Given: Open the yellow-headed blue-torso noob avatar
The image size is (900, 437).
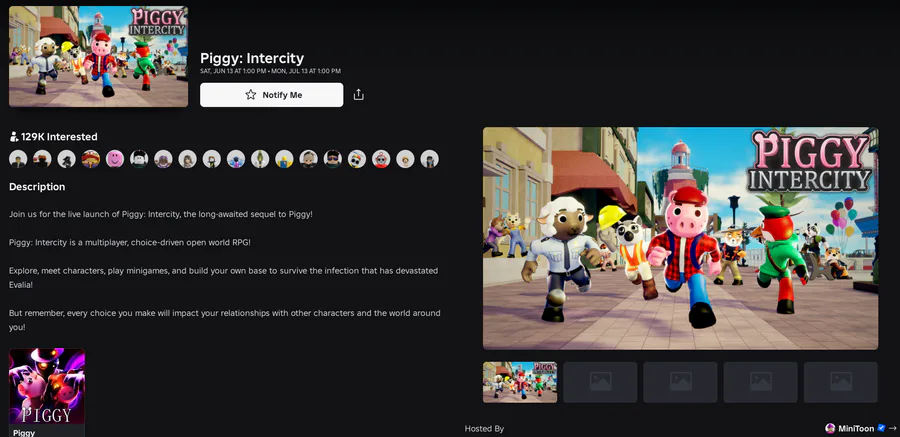Looking at the screenshot, I should click(284, 158).
